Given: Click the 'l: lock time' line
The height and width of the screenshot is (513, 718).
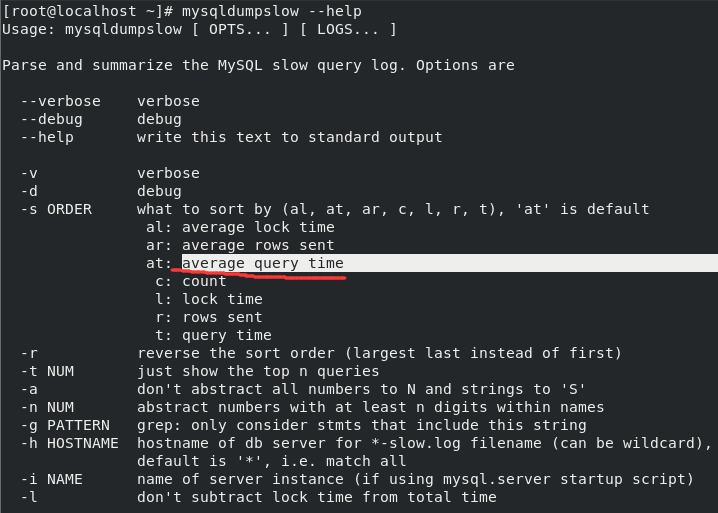Looking at the screenshot, I should click(x=209, y=299).
